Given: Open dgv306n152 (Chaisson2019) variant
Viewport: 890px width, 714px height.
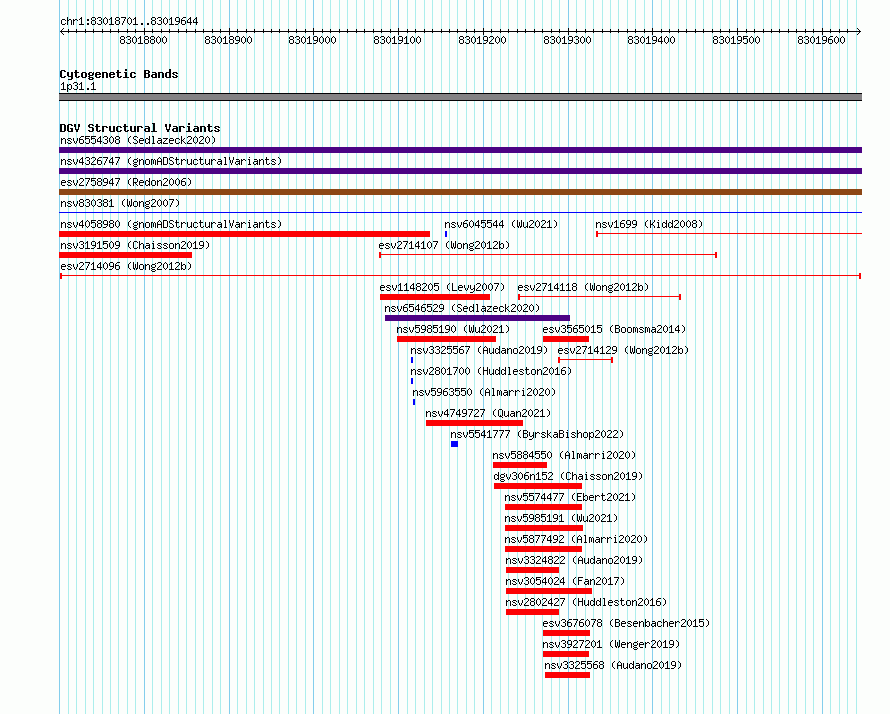Looking at the screenshot, I should 568,476.
